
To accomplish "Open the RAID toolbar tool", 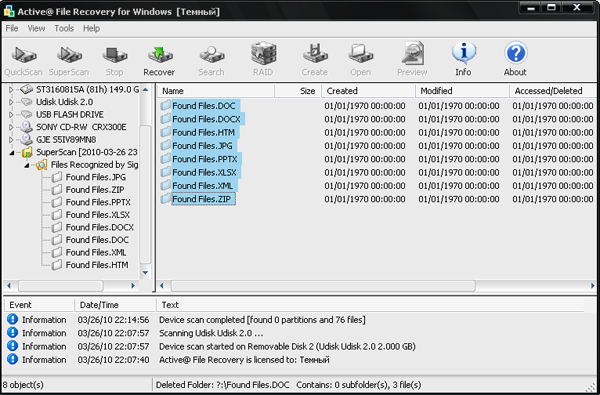I will [263, 54].
